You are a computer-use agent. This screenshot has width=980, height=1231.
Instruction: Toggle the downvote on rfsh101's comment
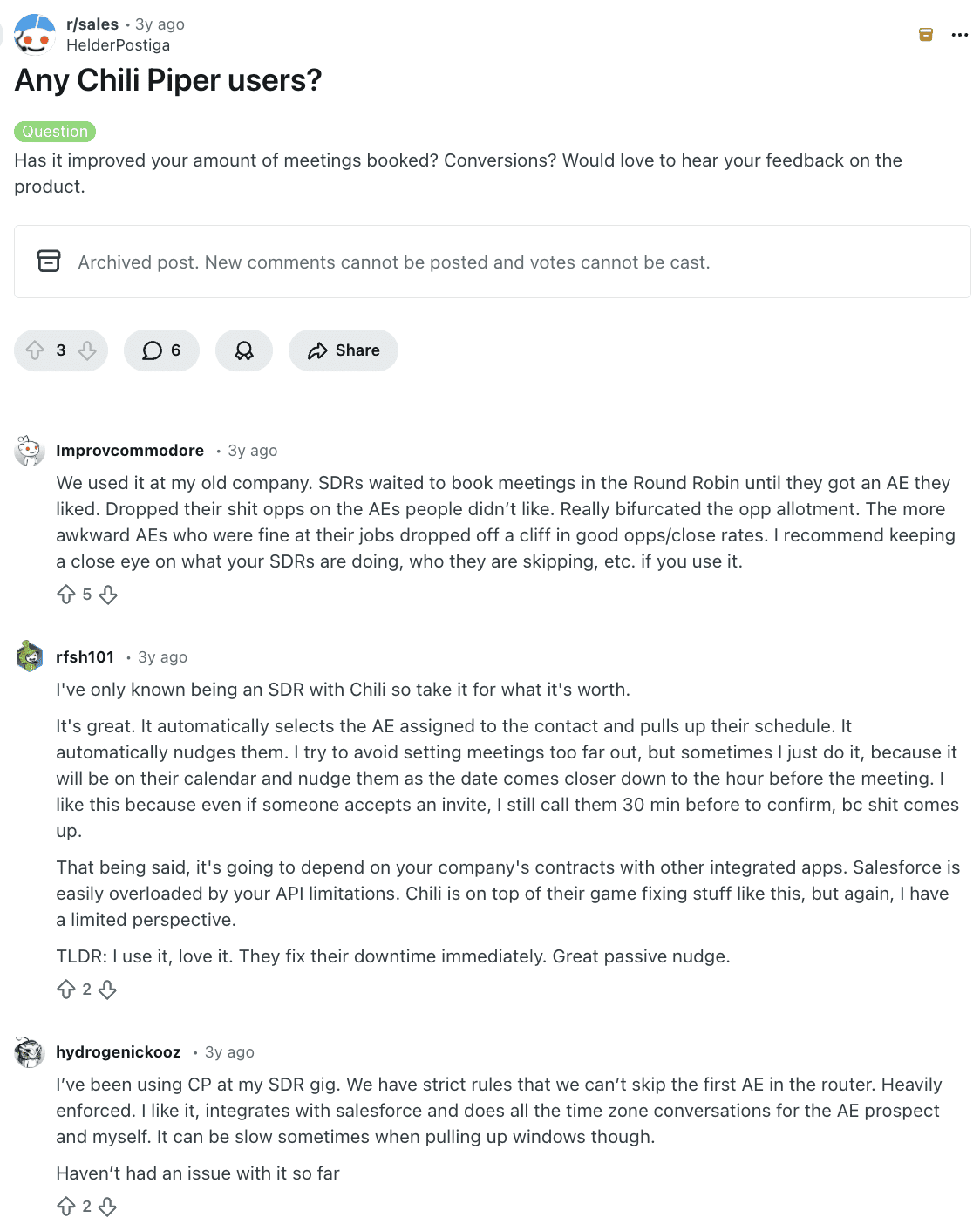click(107, 990)
